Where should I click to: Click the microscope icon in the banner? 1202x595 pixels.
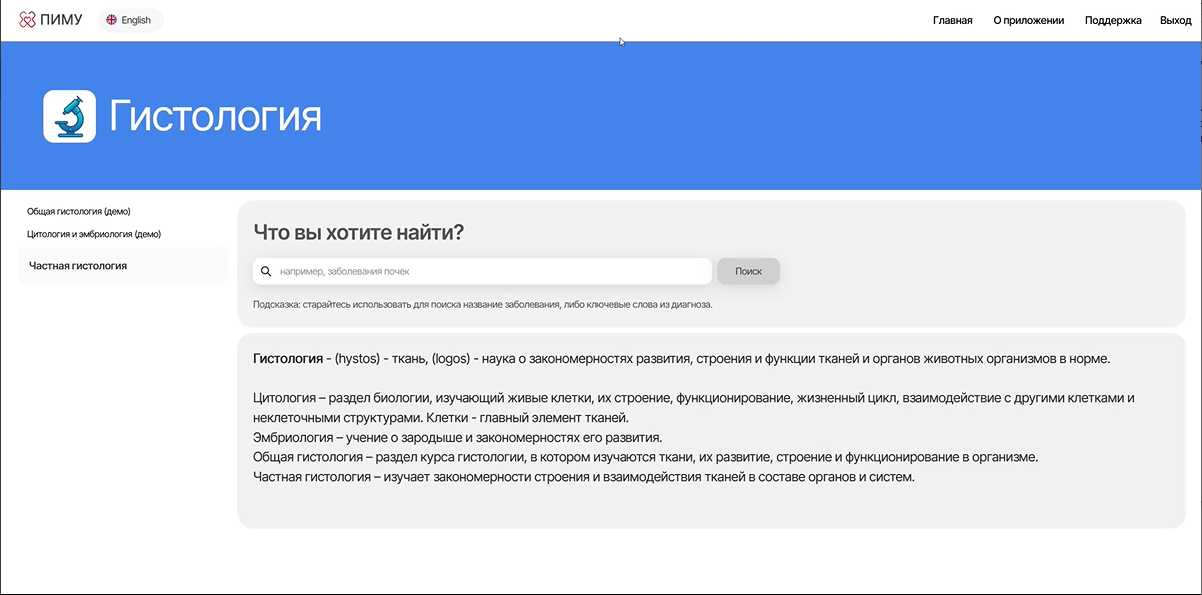[70, 116]
